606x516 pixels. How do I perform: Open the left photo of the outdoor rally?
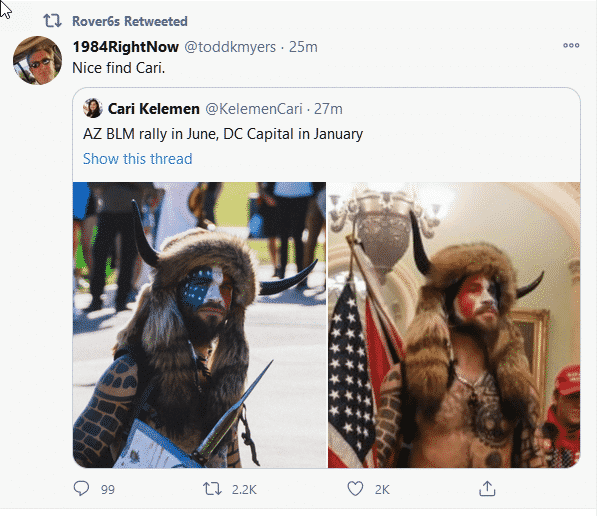pos(199,325)
